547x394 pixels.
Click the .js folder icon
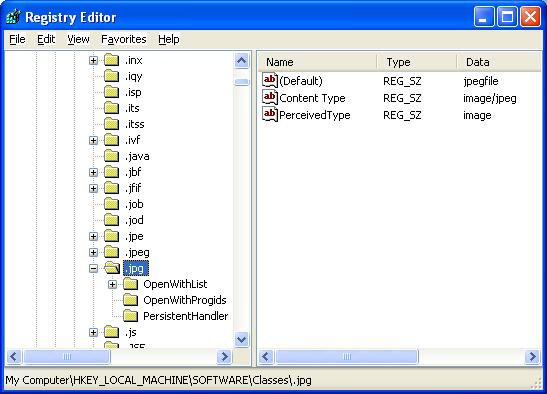111,332
